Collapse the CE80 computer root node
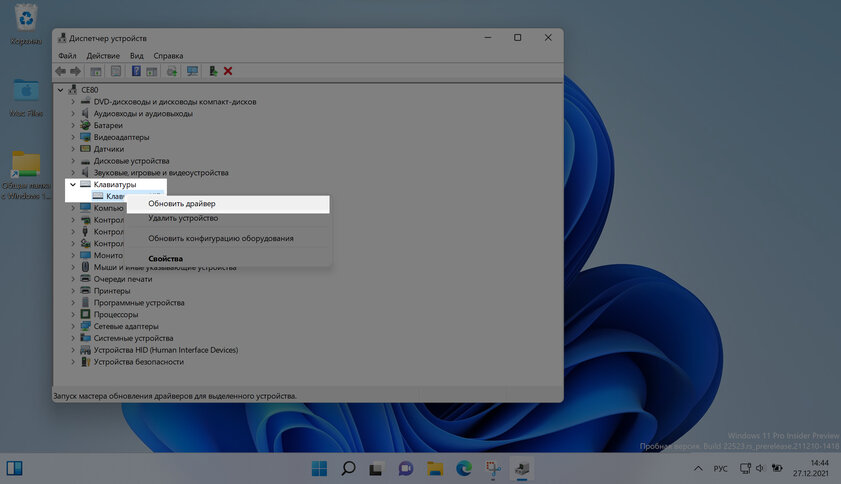 click(x=61, y=90)
